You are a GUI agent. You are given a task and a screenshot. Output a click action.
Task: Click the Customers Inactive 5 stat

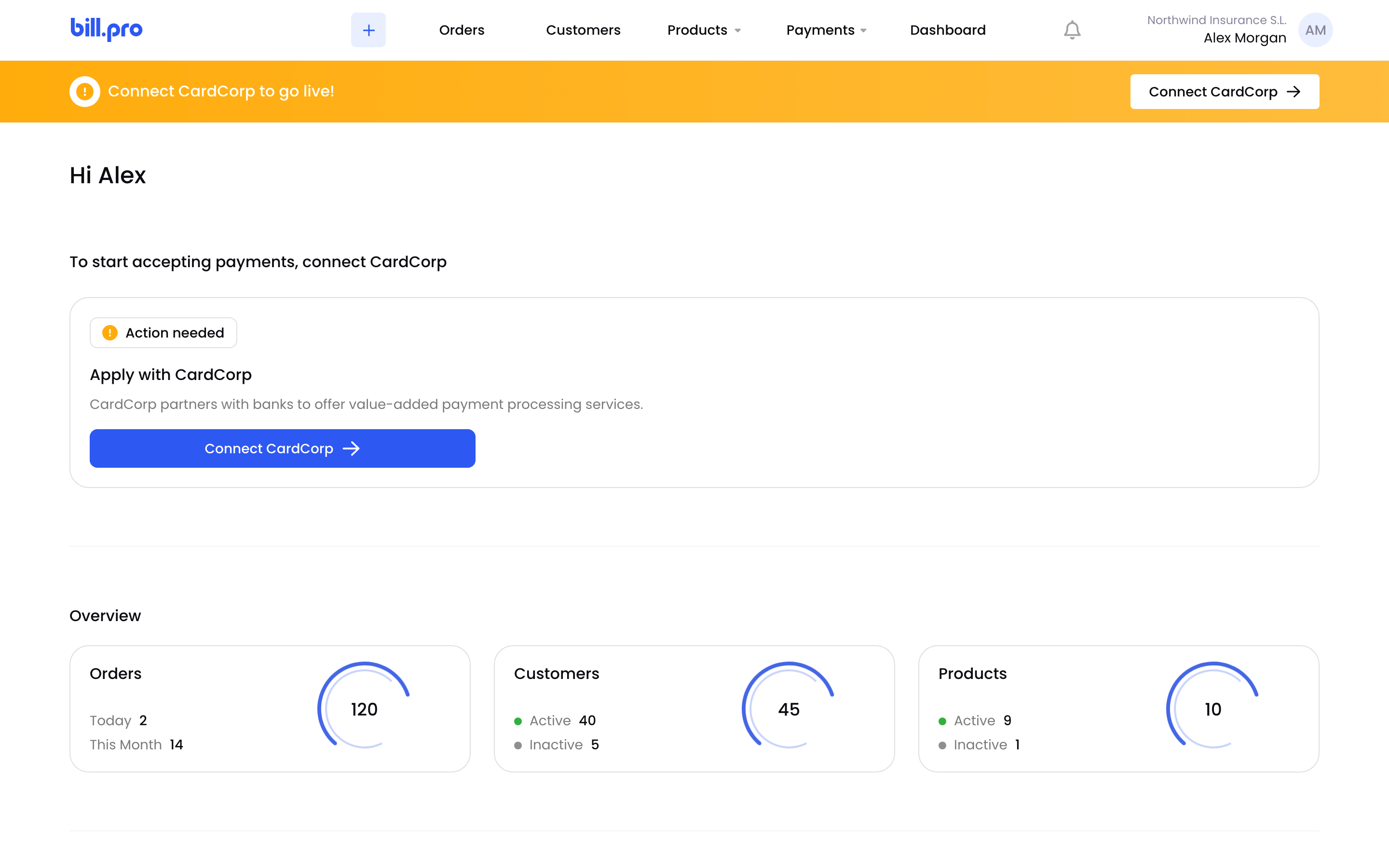(556, 745)
